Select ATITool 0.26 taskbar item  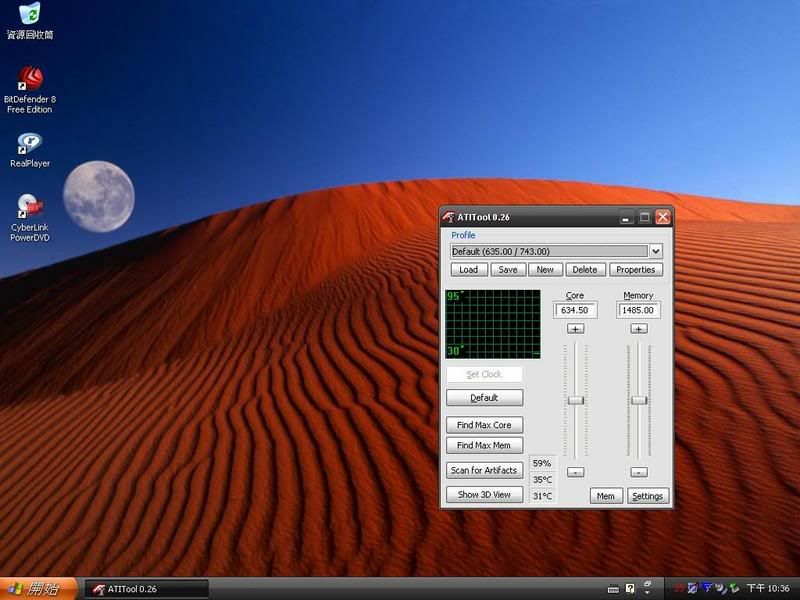click(146, 589)
